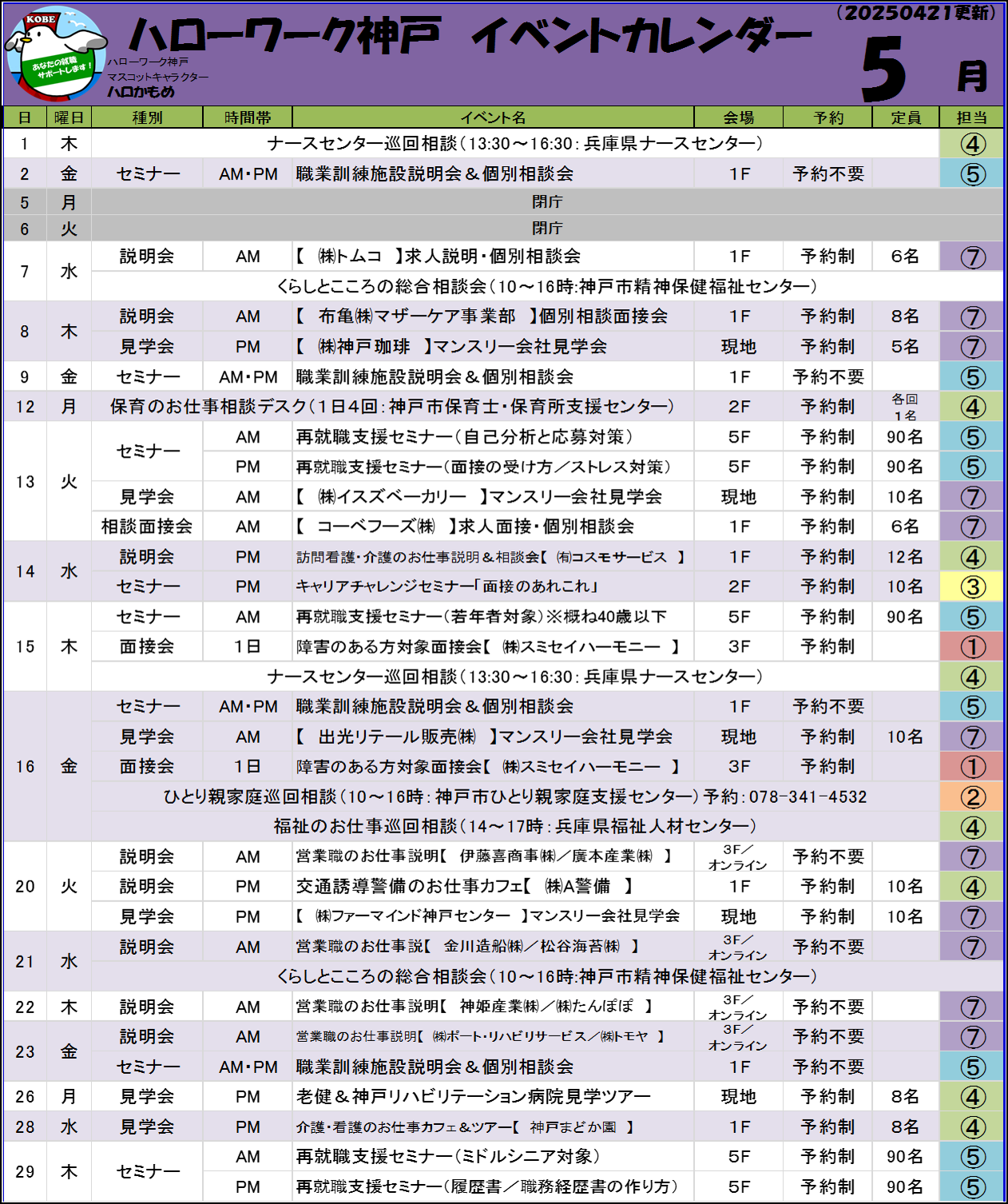Select 再就職支援セミナー(自己分析と応募対策) event
Image resolution: width=1008 pixels, height=1204 pixels.
(465, 437)
